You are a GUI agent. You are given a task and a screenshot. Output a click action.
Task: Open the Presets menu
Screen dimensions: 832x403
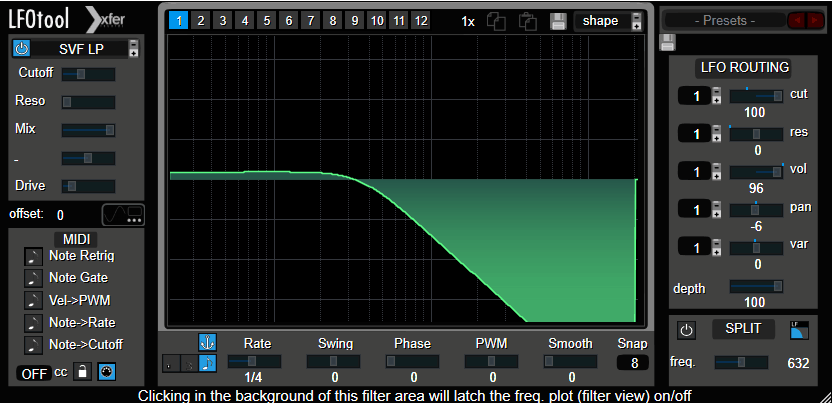[x=725, y=21]
